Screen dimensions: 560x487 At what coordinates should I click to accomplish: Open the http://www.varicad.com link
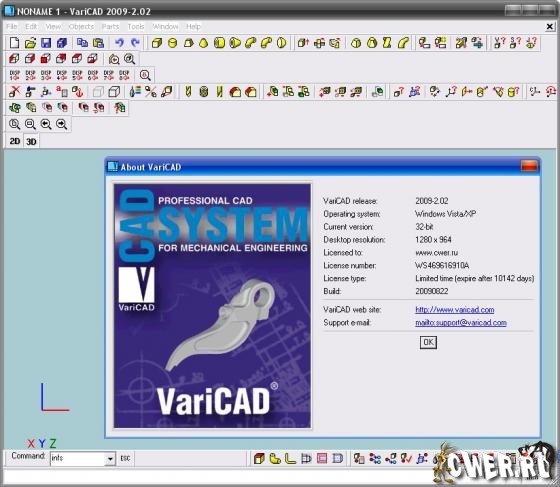455,310
